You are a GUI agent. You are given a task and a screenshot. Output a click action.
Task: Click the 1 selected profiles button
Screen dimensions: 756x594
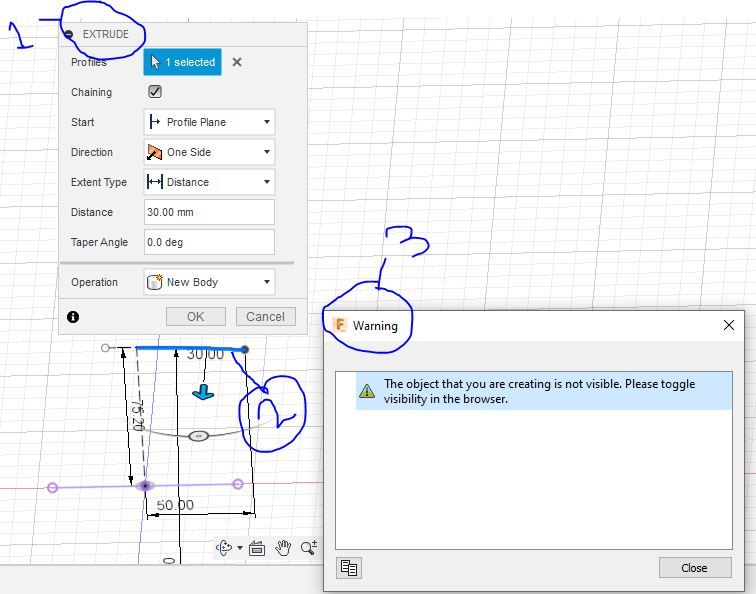tap(182, 62)
